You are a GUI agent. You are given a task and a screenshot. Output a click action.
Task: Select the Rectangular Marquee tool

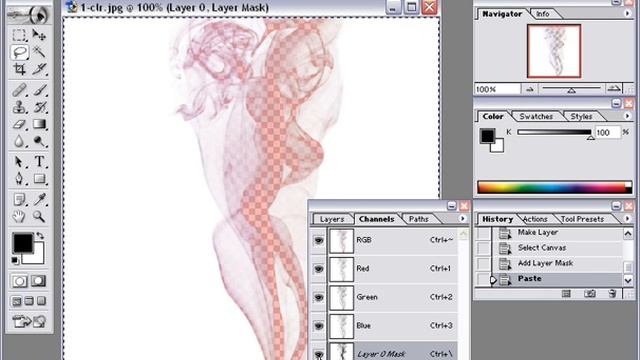(x=19, y=35)
